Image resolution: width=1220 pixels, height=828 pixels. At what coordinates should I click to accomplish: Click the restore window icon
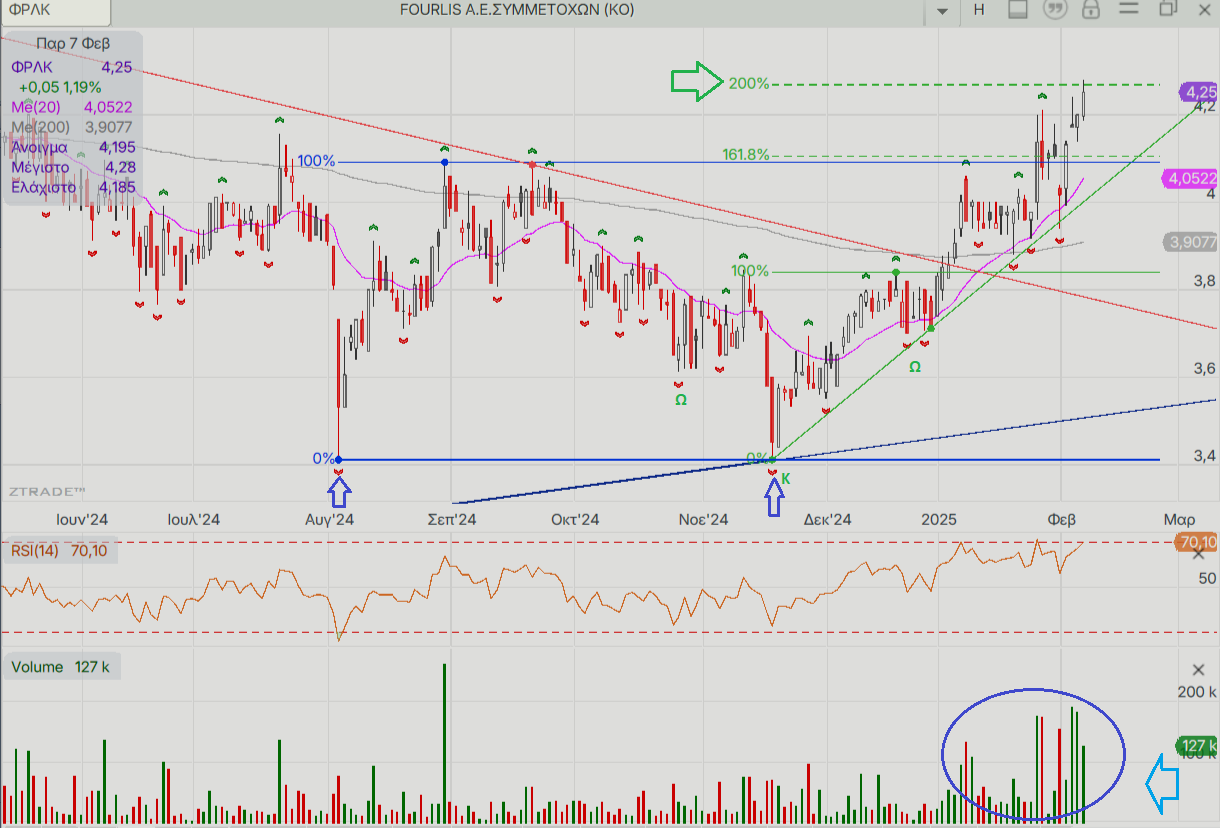pos(1167,10)
